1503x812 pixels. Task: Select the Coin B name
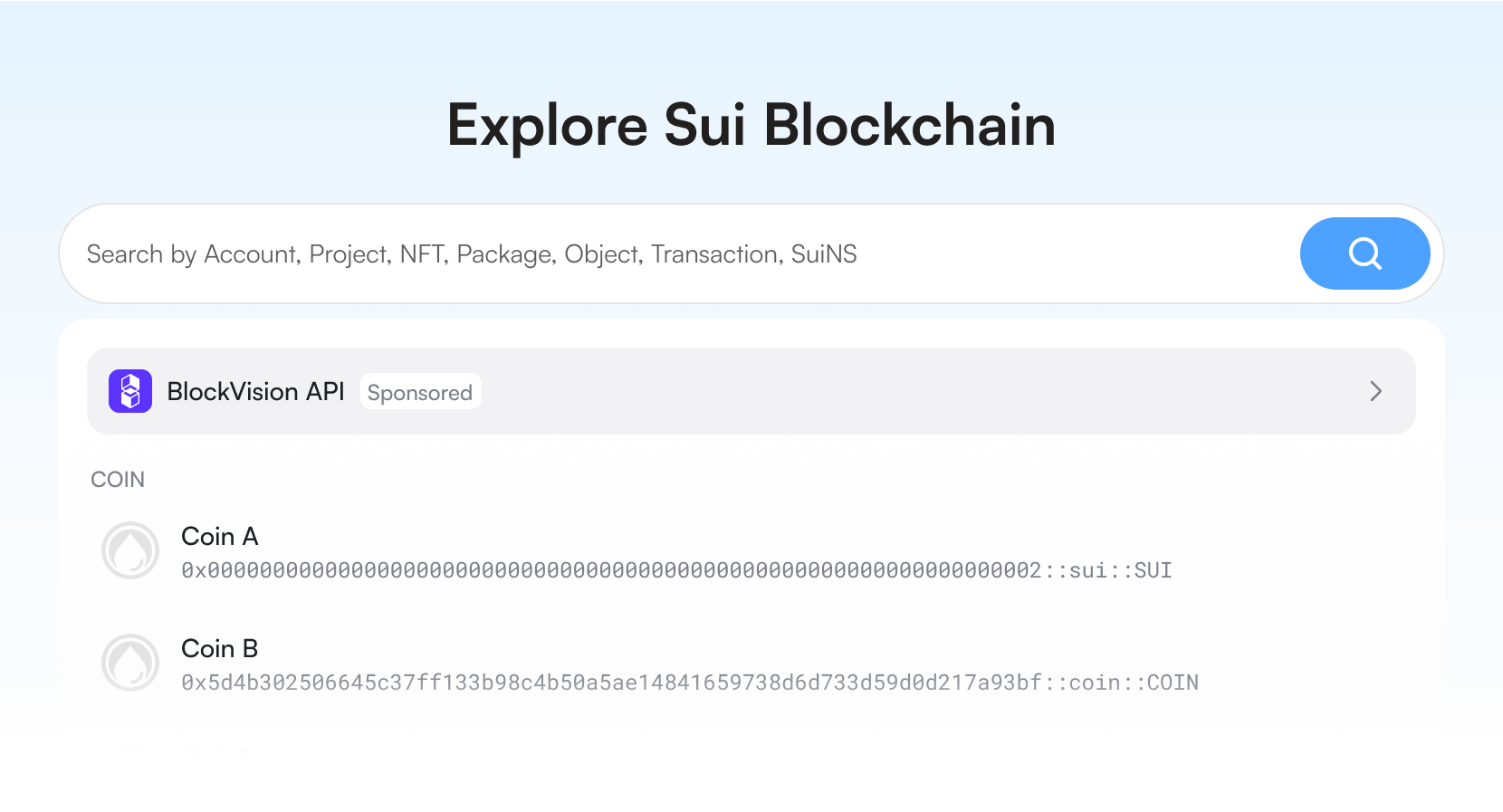[220, 648]
